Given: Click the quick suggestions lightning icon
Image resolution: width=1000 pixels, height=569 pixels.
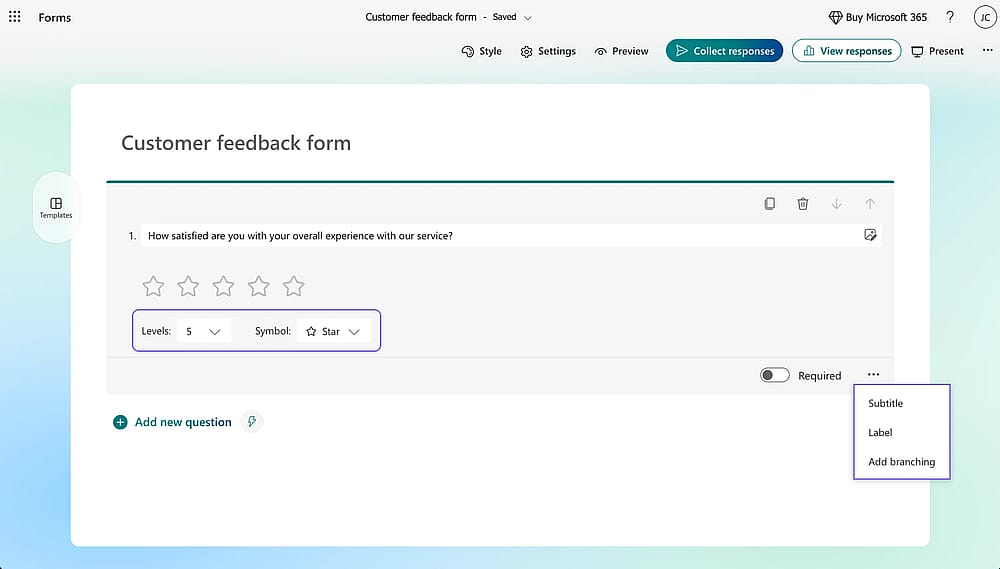Looking at the screenshot, I should click(x=253, y=422).
